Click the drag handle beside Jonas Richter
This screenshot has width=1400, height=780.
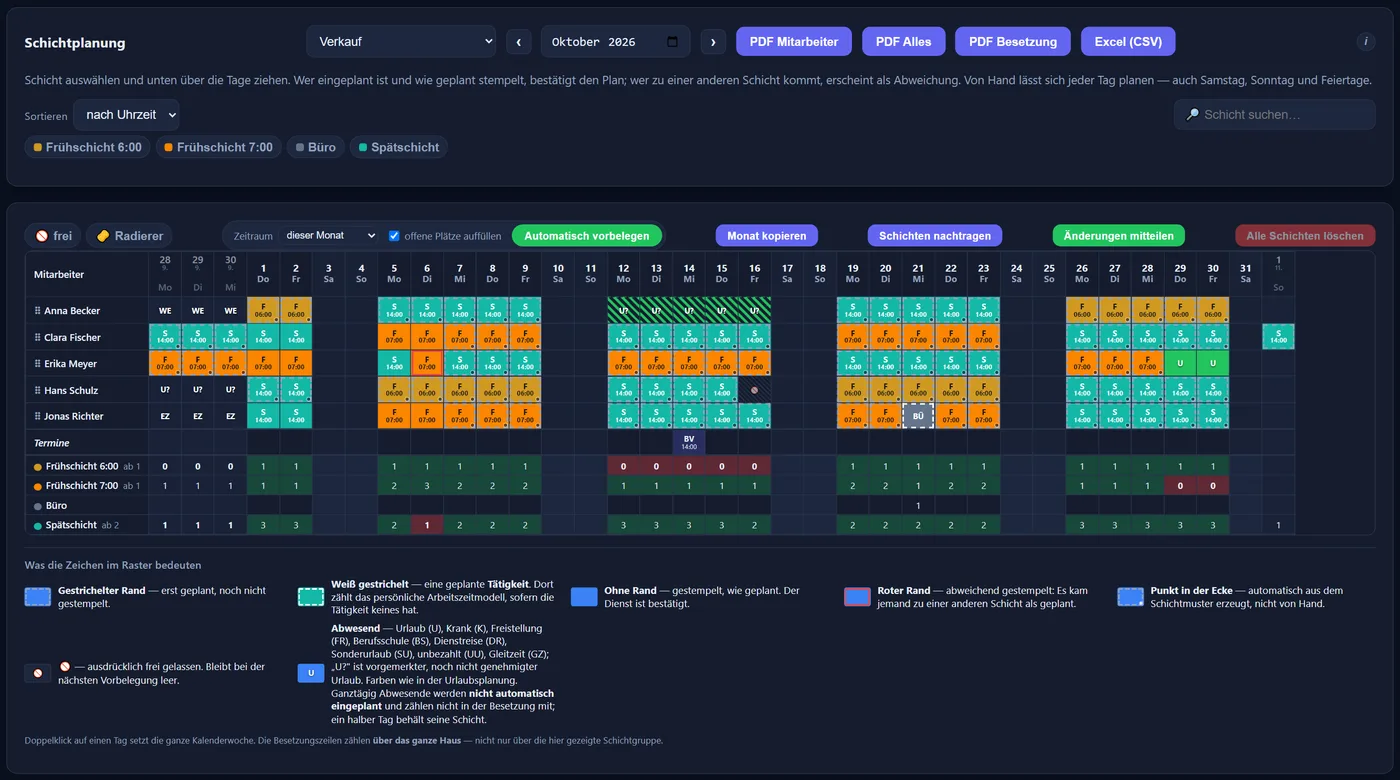(x=38, y=416)
